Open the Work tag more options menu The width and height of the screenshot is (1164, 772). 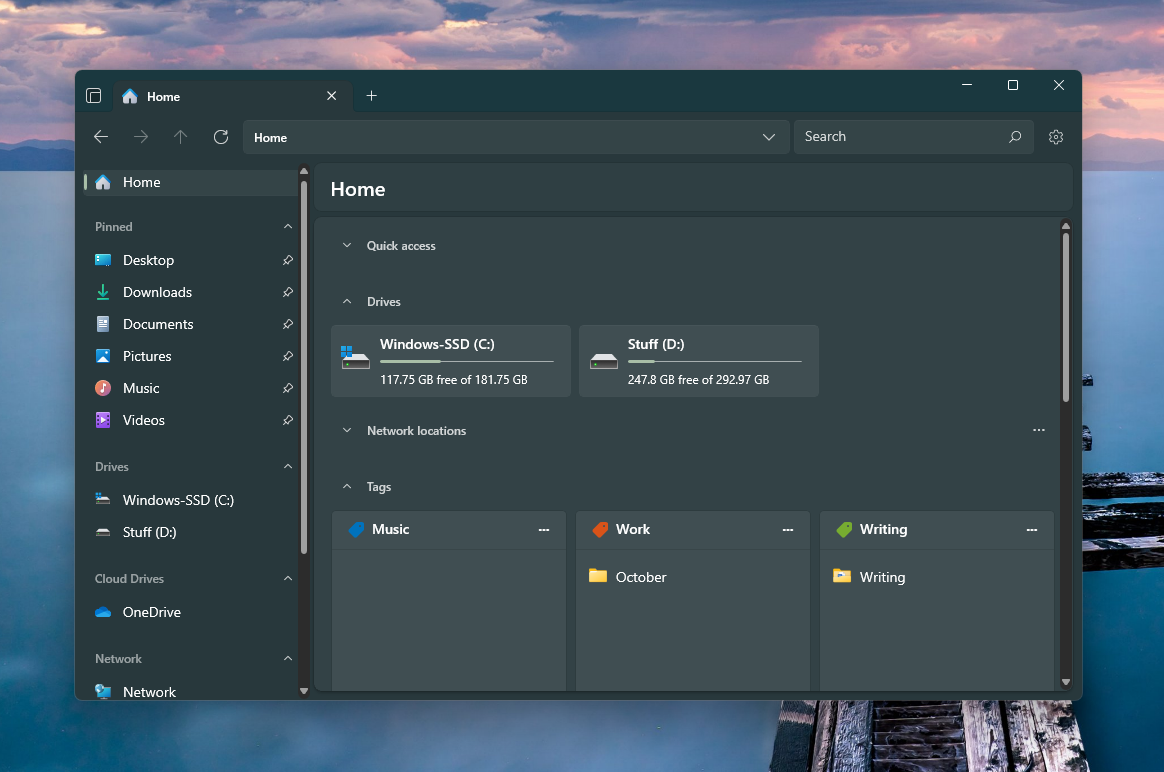788,530
